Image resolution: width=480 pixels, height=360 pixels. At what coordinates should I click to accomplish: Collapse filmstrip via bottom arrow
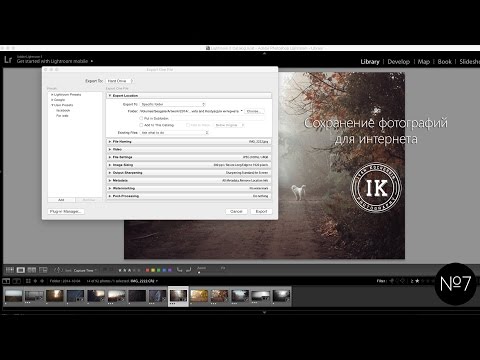coord(264,312)
